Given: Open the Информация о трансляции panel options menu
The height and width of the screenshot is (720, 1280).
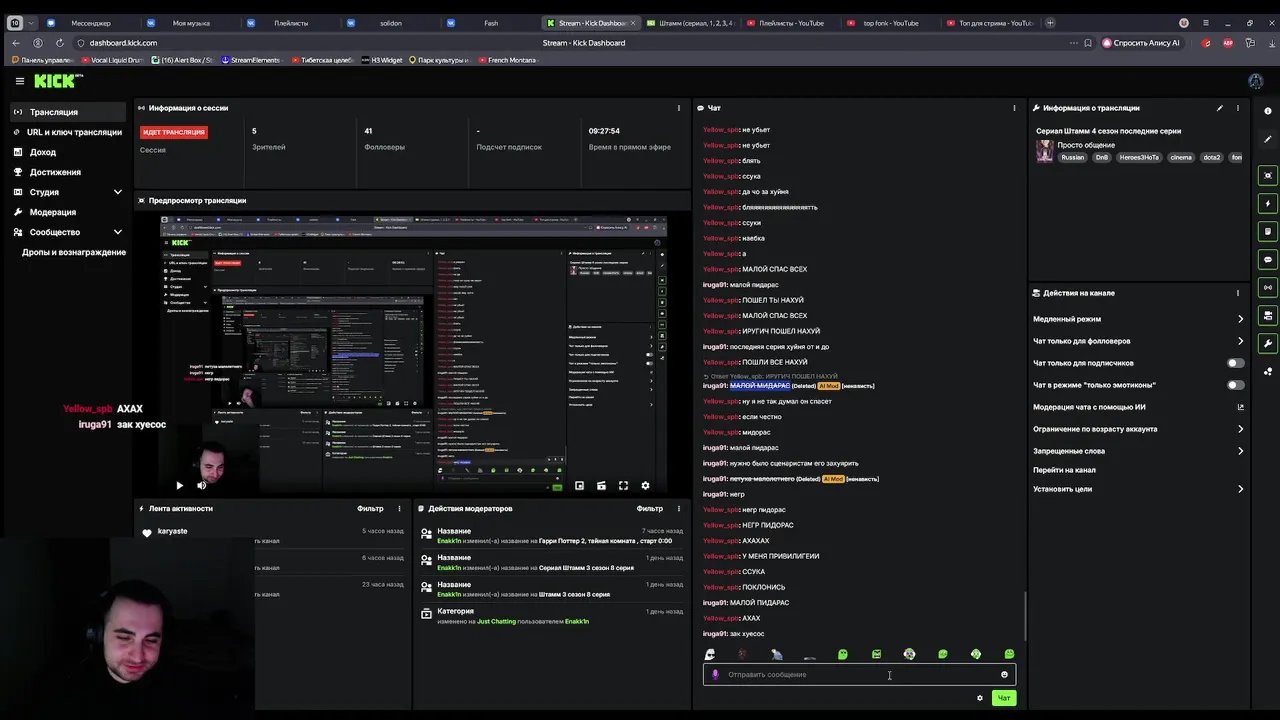Looking at the screenshot, I should tap(1238, 108).
